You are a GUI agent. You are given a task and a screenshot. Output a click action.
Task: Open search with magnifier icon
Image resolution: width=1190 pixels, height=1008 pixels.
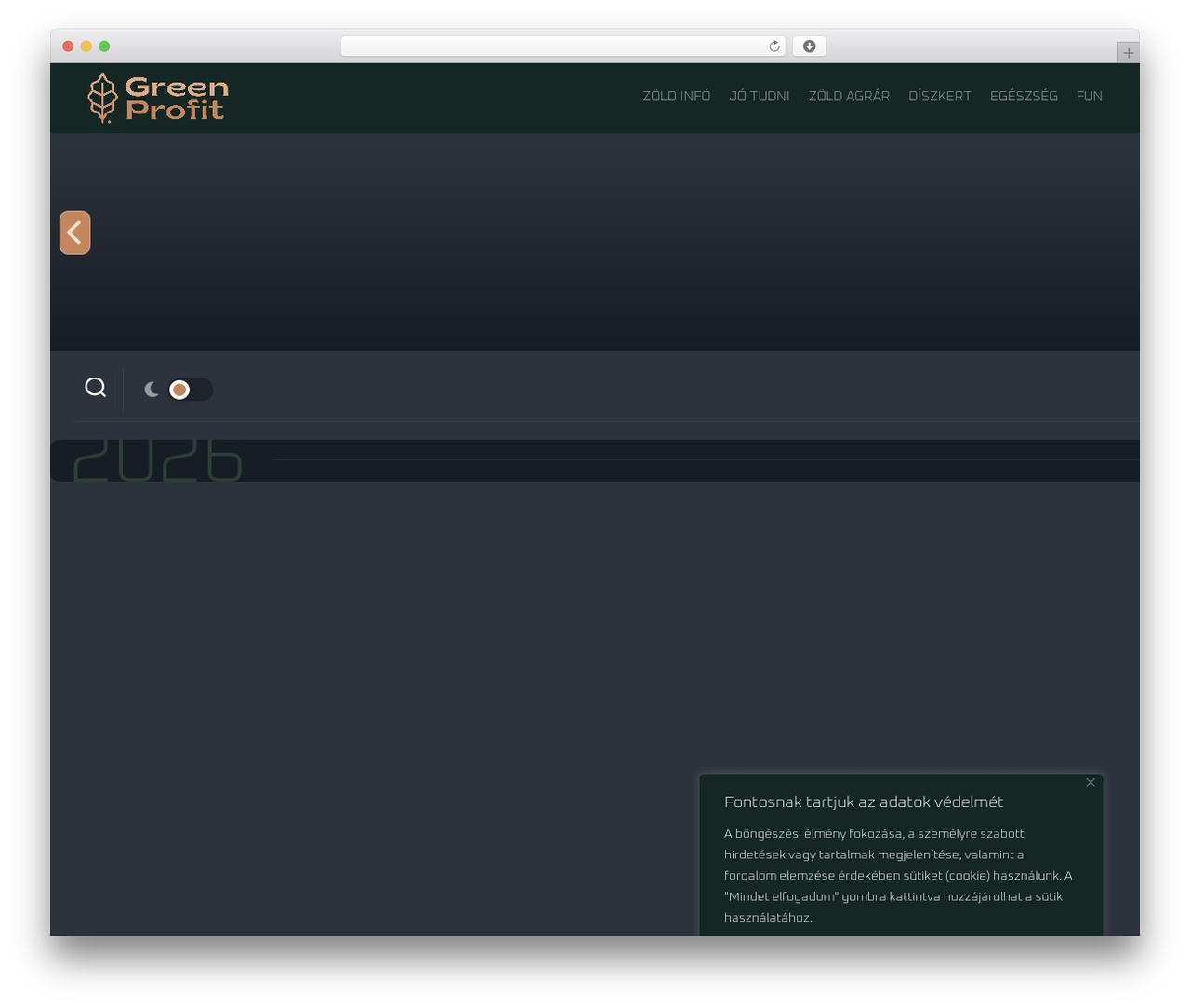96,388
